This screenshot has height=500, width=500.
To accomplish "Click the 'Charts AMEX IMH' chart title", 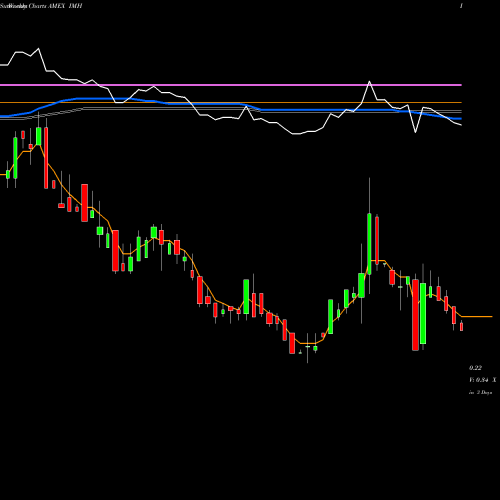I will coord(55,6).
